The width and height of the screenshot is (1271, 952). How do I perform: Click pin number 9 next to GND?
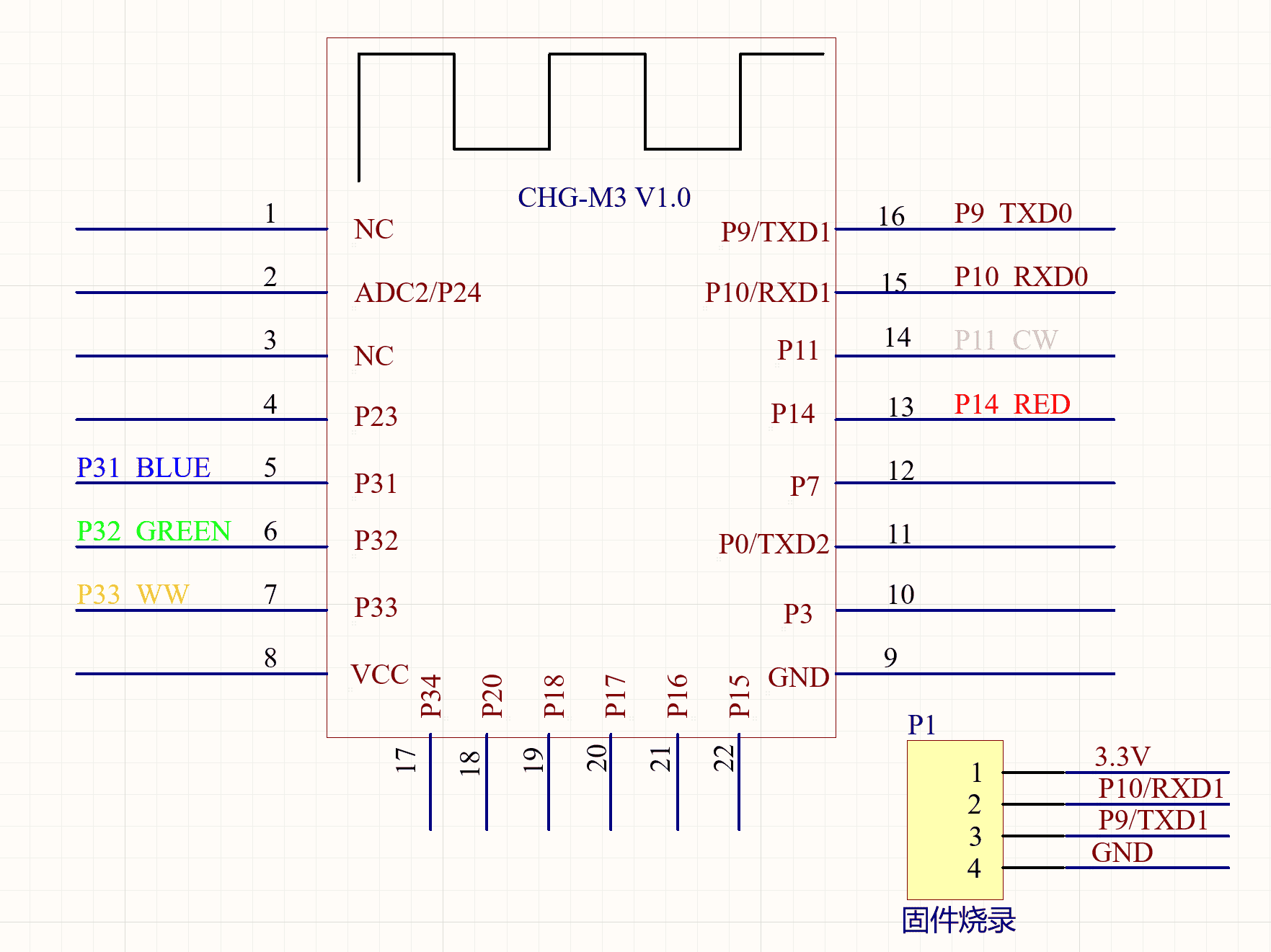(890, 657)
